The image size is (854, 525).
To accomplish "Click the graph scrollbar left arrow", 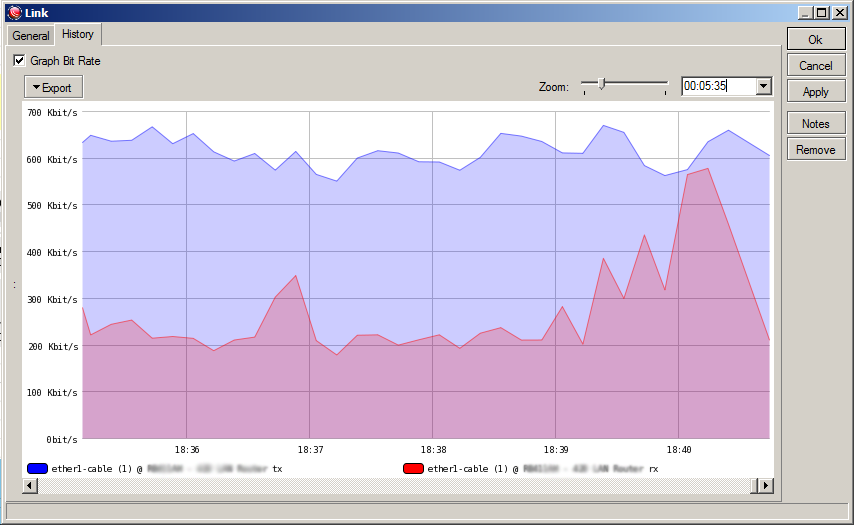I will click(30, 485).
